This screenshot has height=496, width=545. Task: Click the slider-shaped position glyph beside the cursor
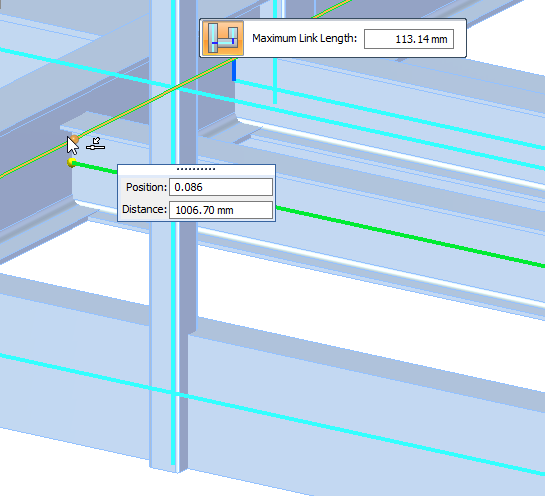point(96,144)
